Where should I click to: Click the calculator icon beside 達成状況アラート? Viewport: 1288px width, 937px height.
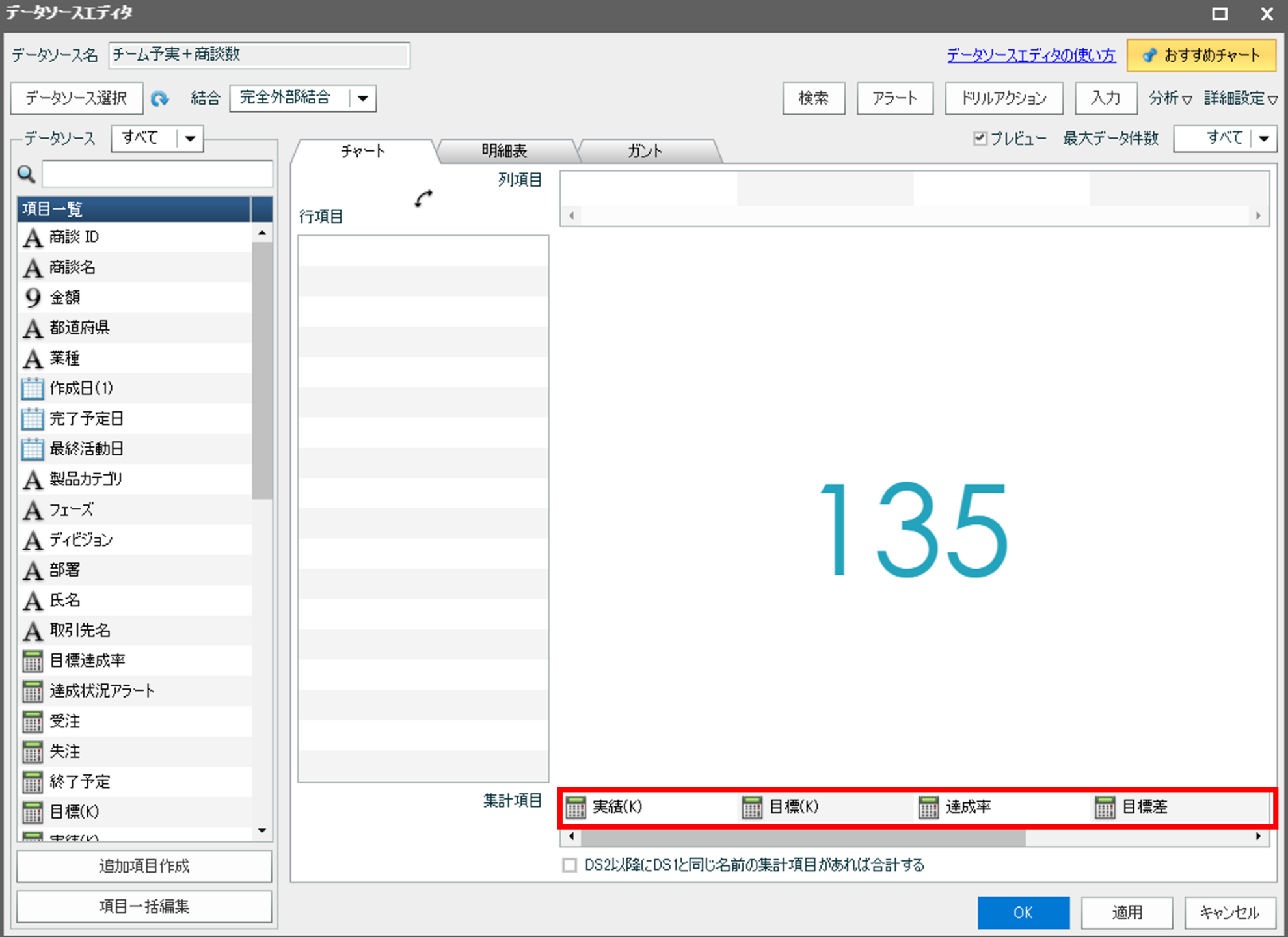(x=33, y=691)
